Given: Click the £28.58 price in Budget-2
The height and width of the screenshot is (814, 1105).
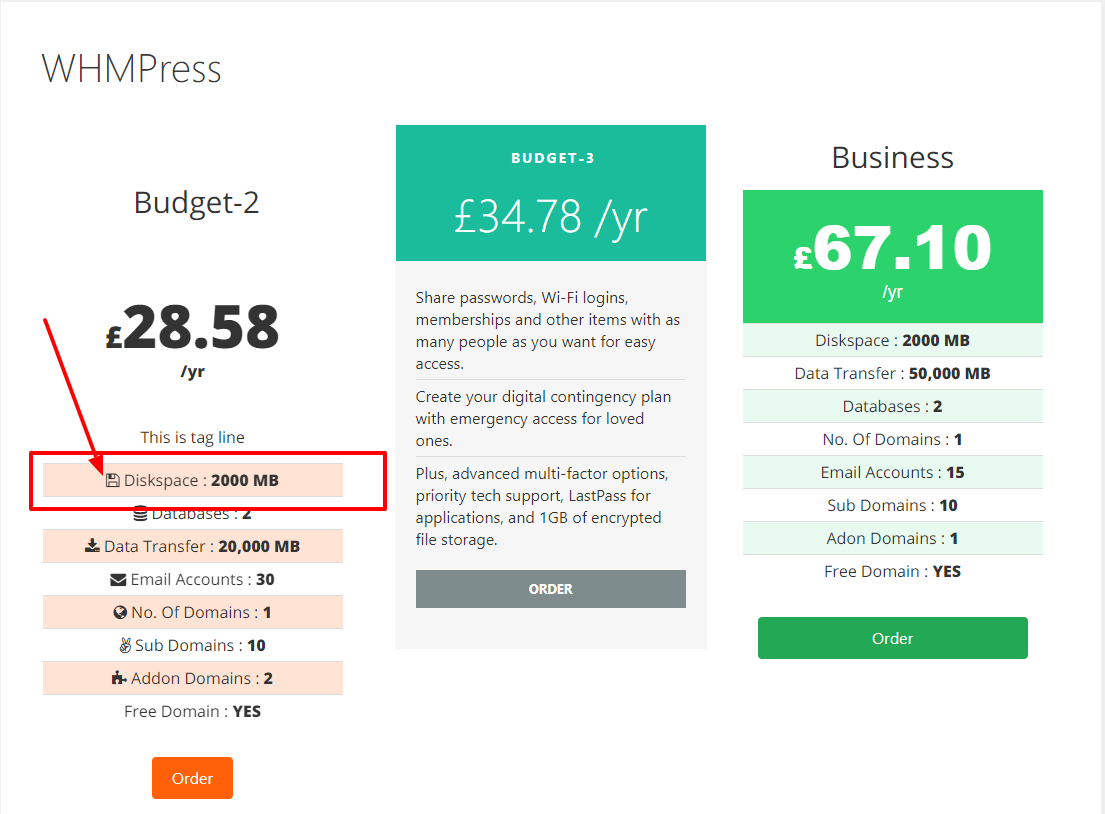Looking at the screenshot, I should pyautogui.click(x=192, y=328).
